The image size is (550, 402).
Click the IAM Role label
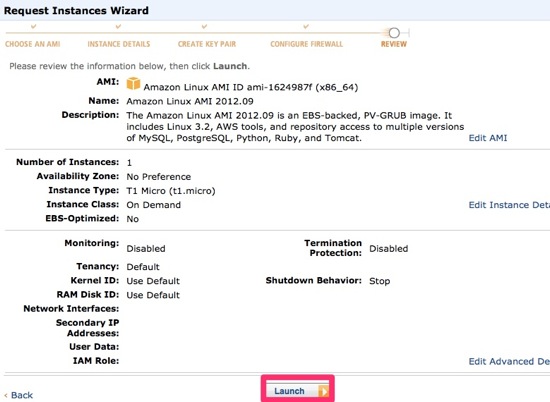(x=96, y=361)
